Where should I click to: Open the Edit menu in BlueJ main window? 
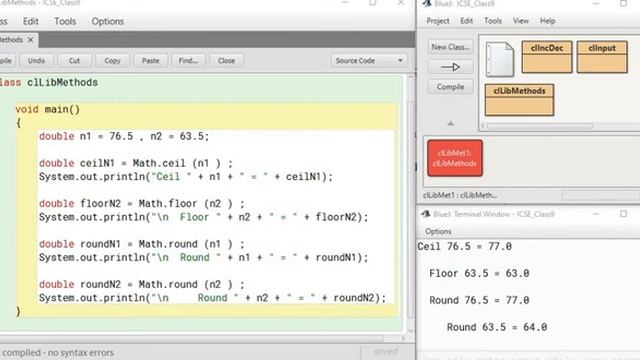466,21
